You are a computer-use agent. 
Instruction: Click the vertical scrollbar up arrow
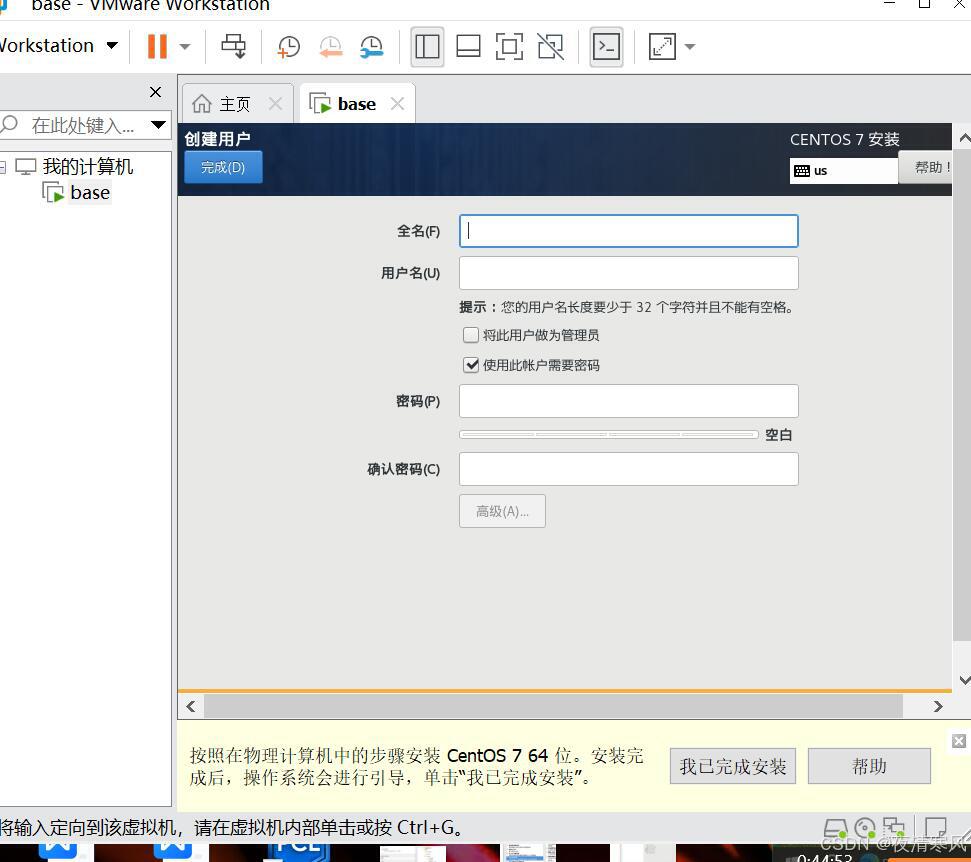point(964,137)
